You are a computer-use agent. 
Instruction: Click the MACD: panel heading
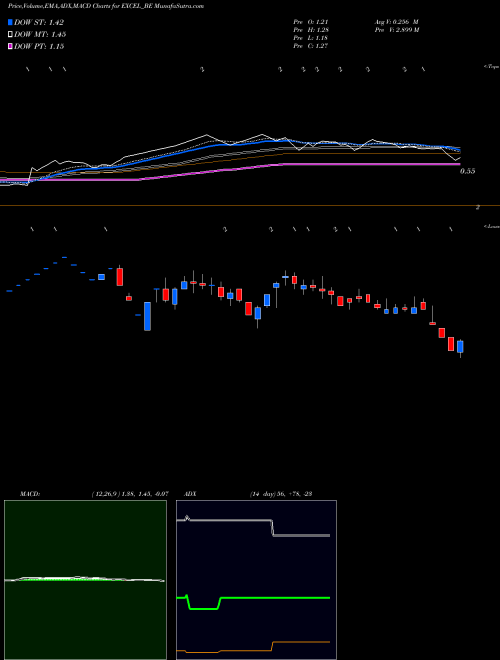tap(30, 494)
